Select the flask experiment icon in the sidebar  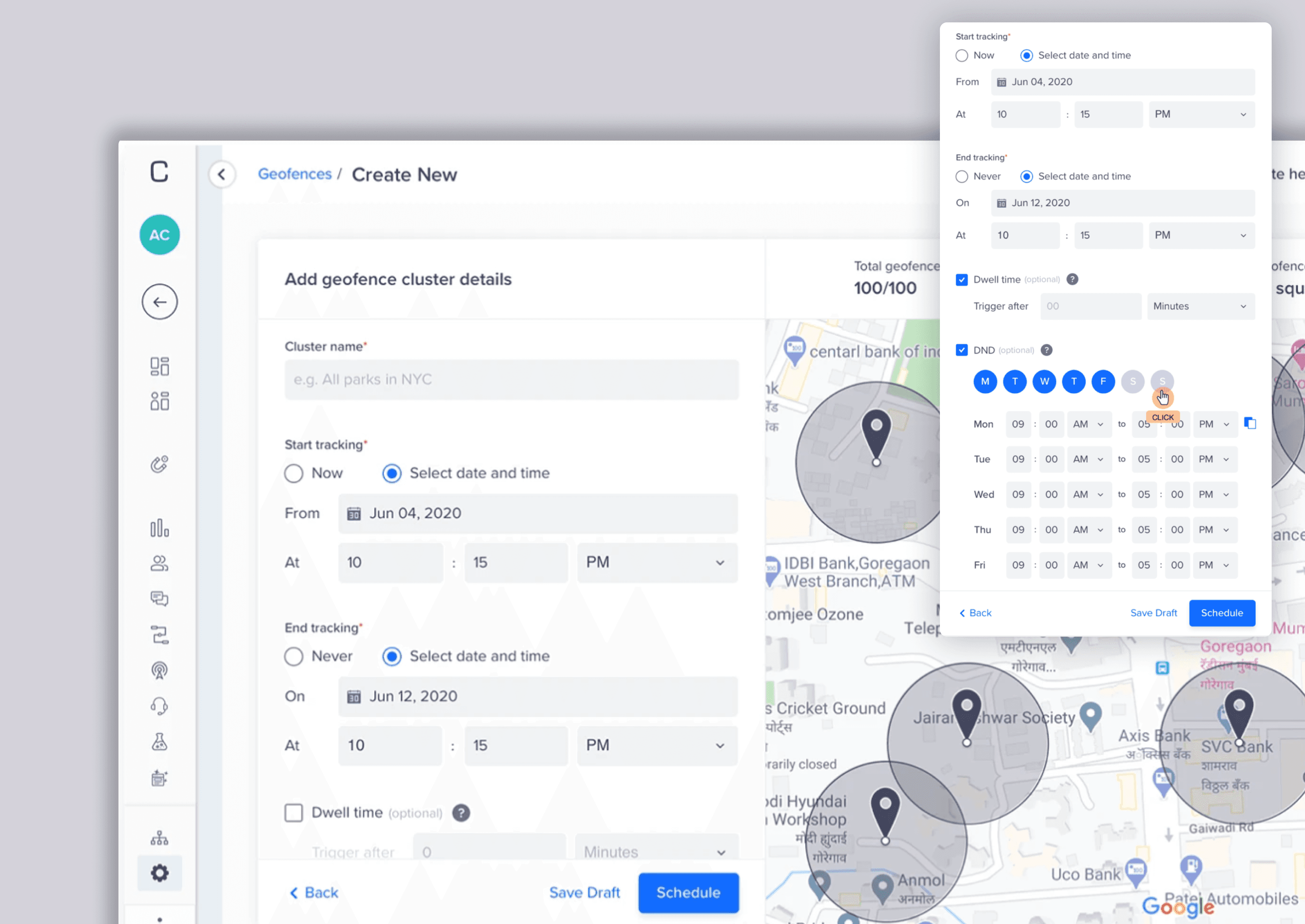pyautogui.click(x=159, y=742)
